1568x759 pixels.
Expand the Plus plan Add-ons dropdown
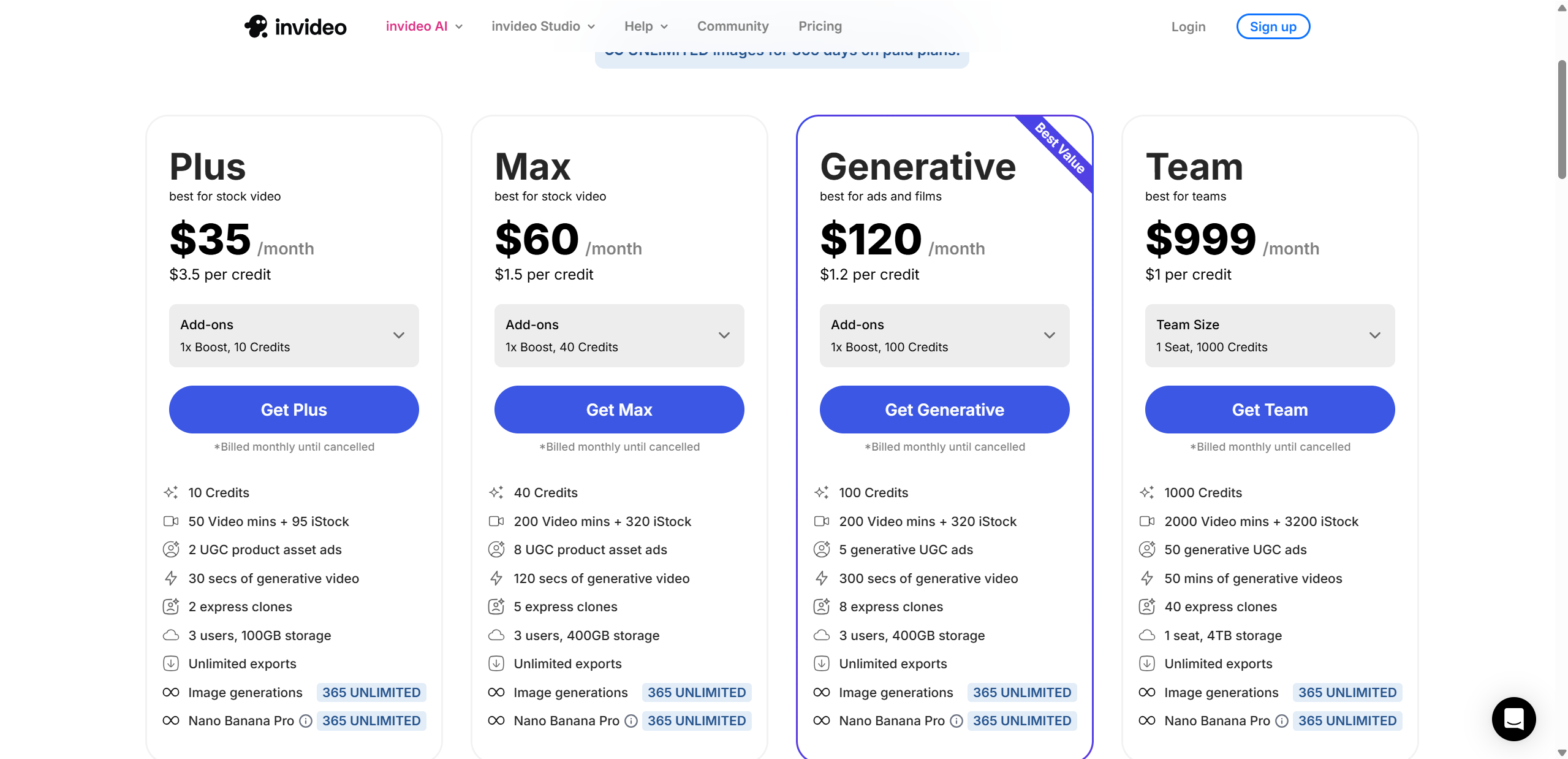tap(294, 335)
